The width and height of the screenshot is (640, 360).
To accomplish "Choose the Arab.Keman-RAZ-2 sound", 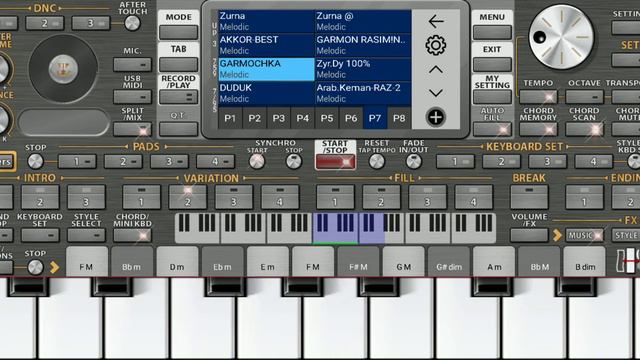I will [x=363, y=93].
